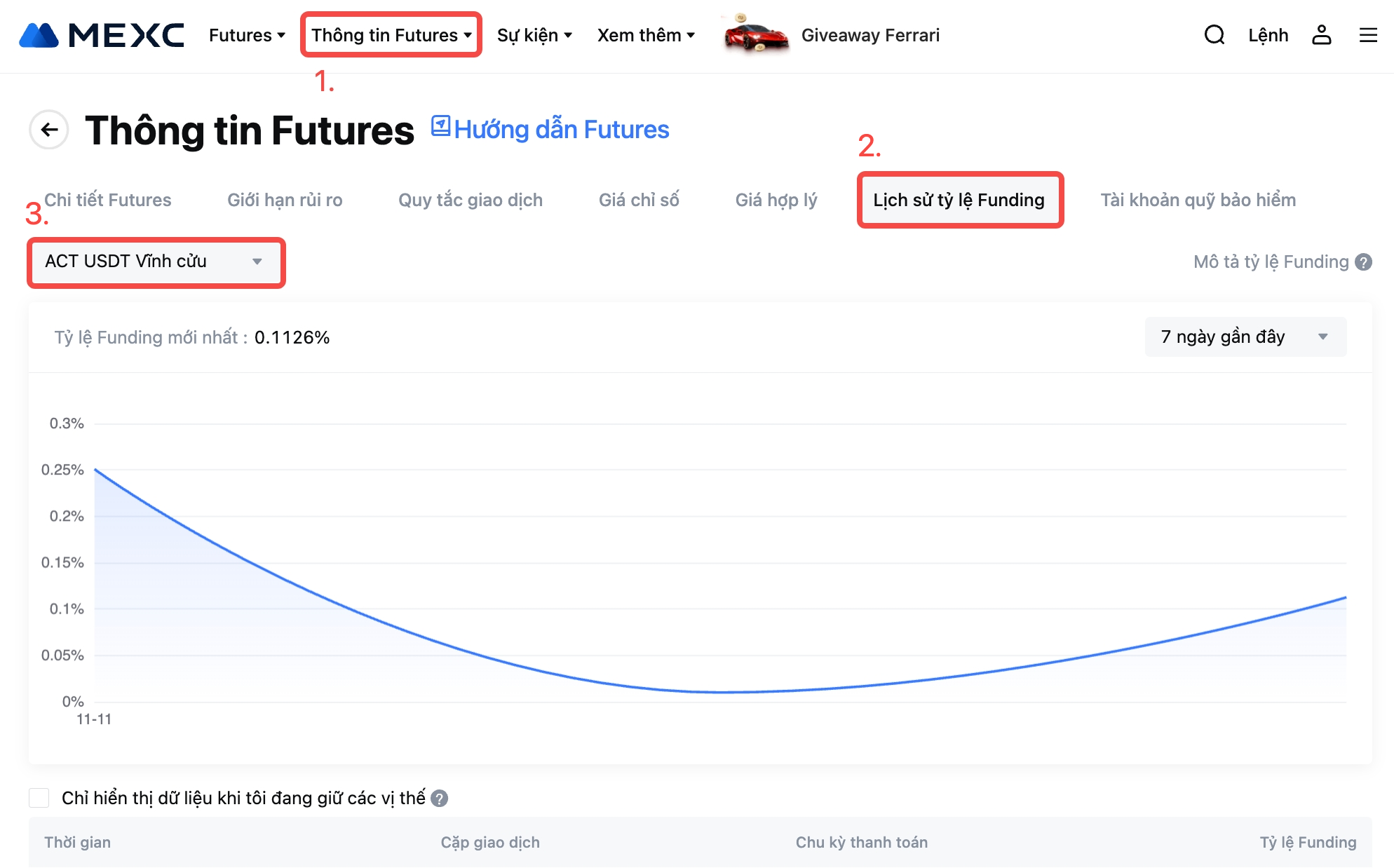Expand the ACT USDT Vĩnh cửu dropdown
The width and height of the screenshot is (1394, 868).
point(155,262)
